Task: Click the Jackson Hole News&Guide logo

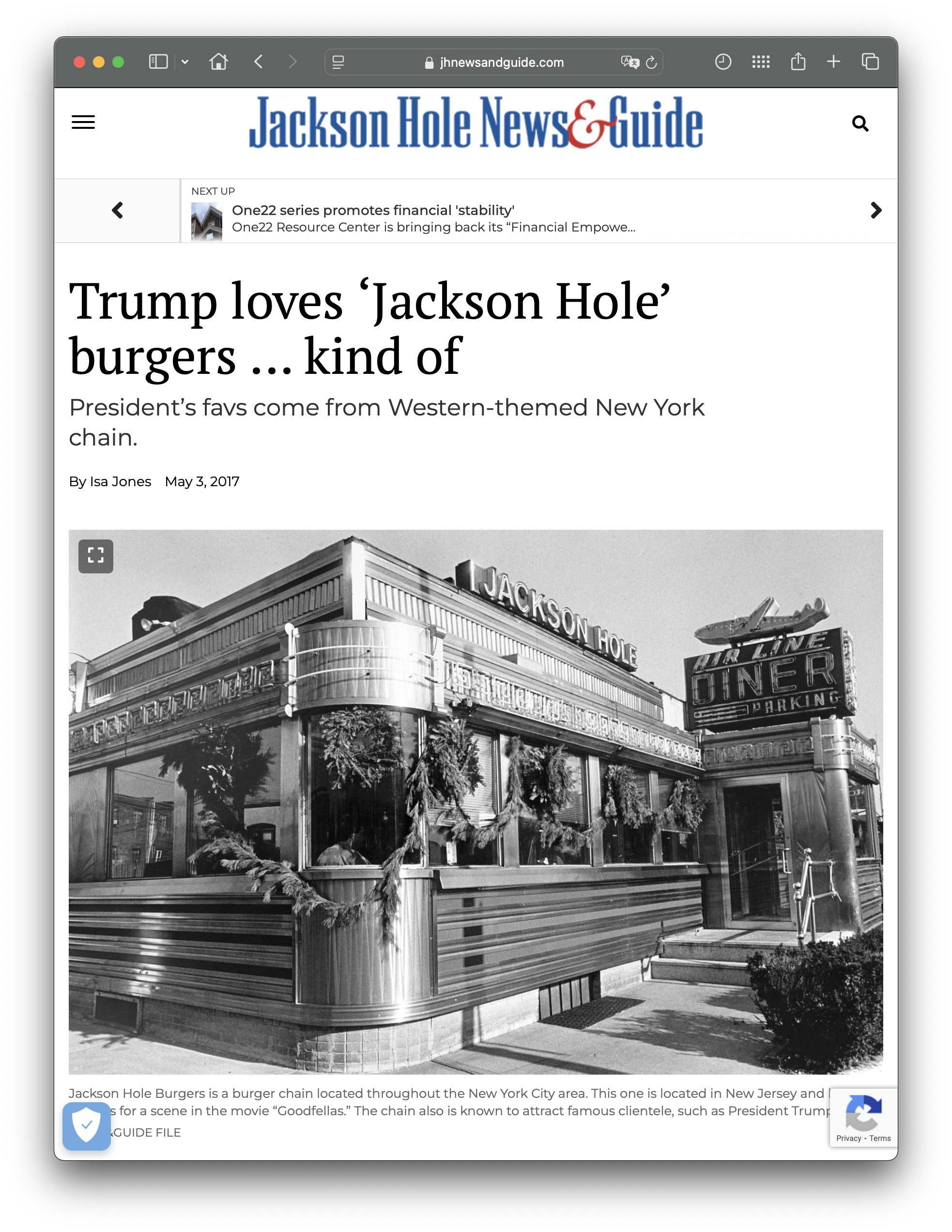Action: [476, 123]
